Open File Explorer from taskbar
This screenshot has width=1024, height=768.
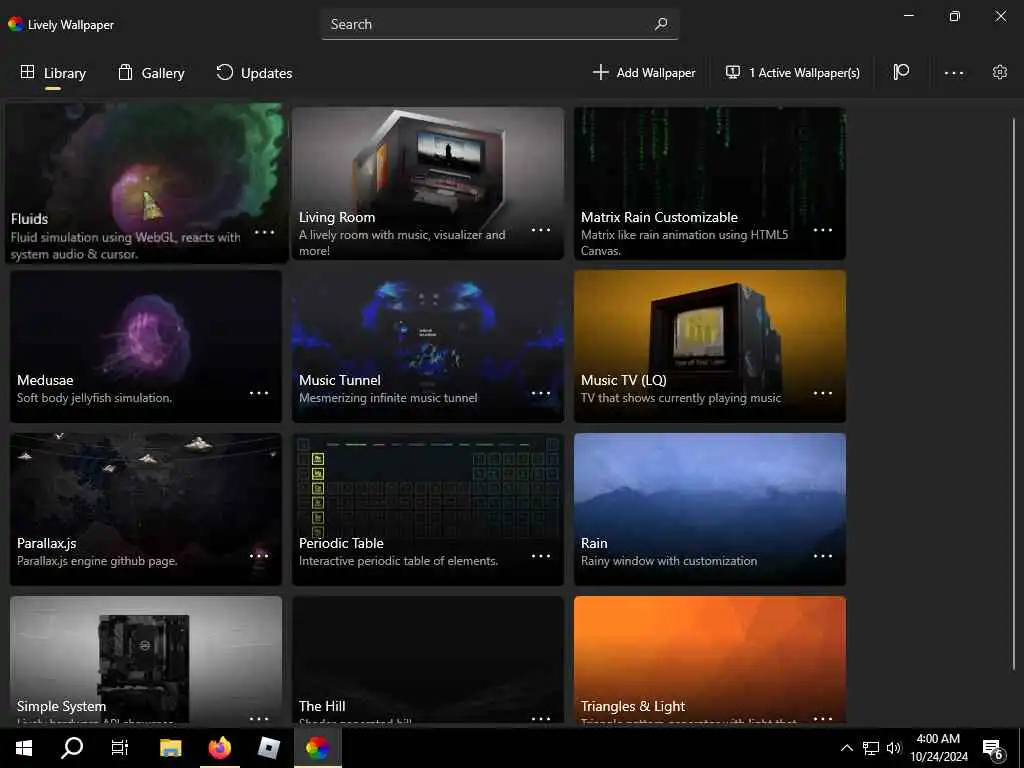170,748
